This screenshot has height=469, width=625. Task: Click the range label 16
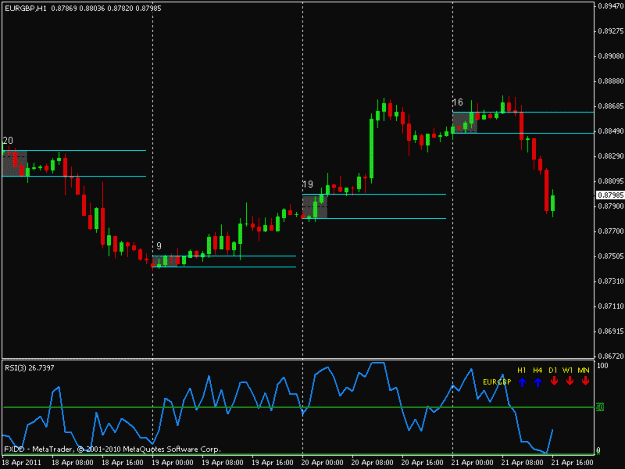point(458,102)
